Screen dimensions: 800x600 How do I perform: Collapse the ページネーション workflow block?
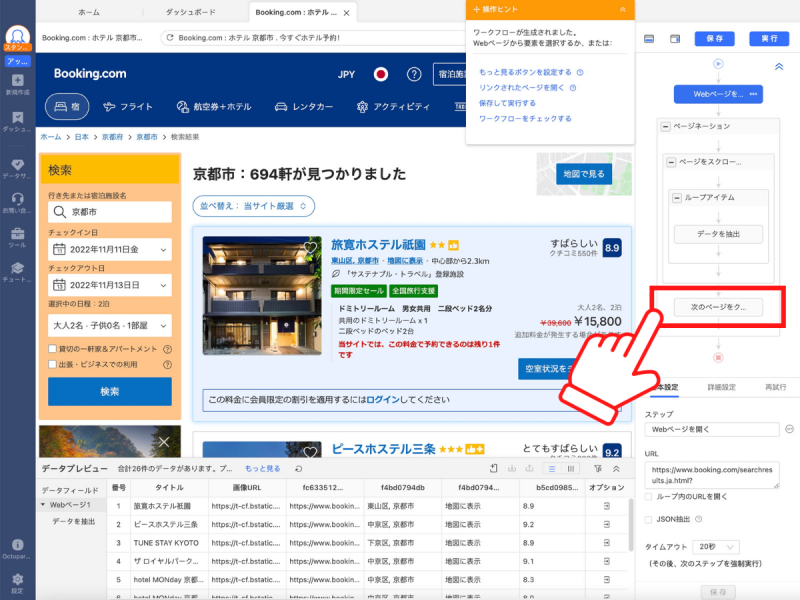[x=665, y=127]
